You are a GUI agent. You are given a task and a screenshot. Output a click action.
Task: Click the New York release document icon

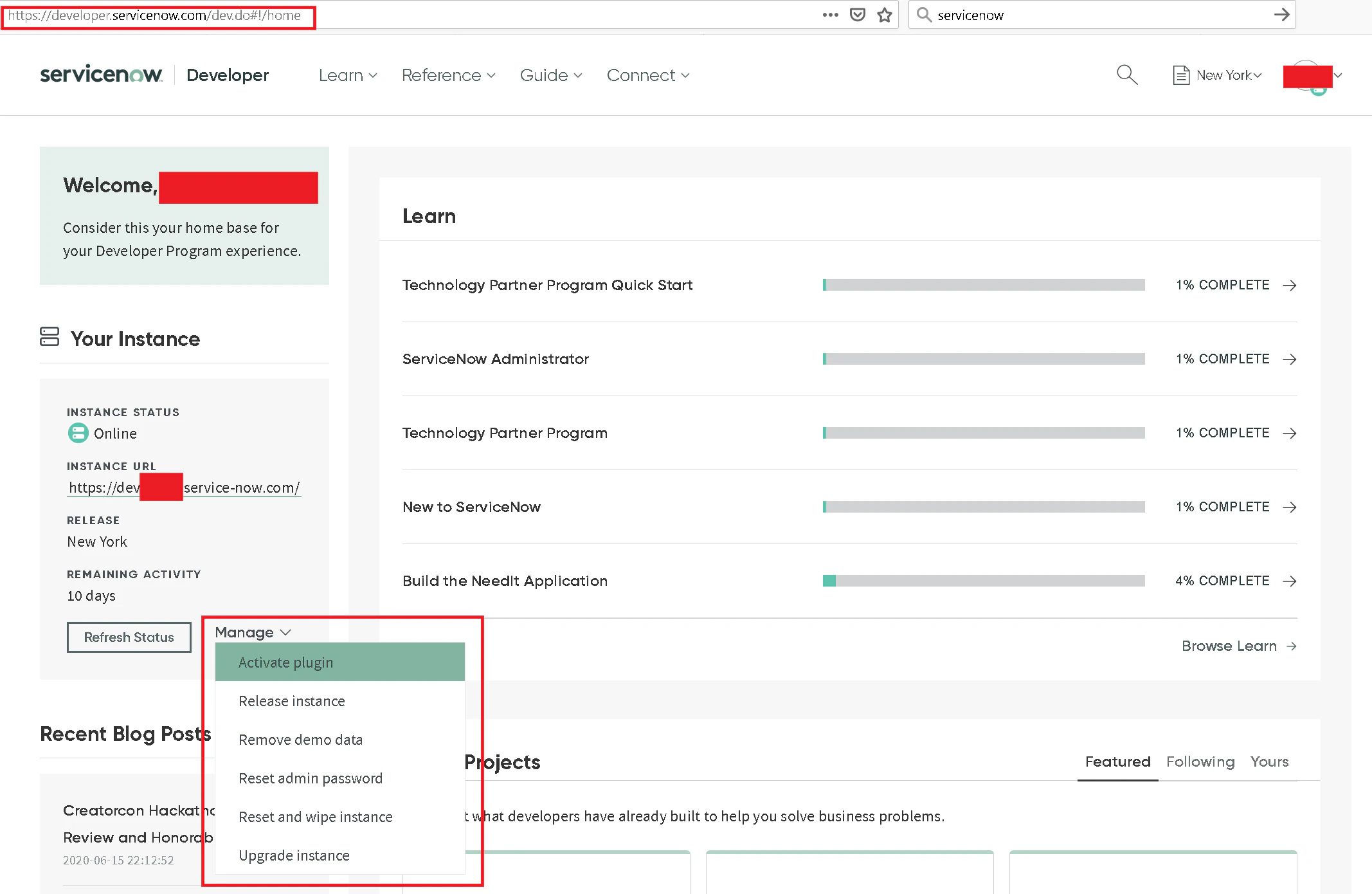(x=1180, y=75)
